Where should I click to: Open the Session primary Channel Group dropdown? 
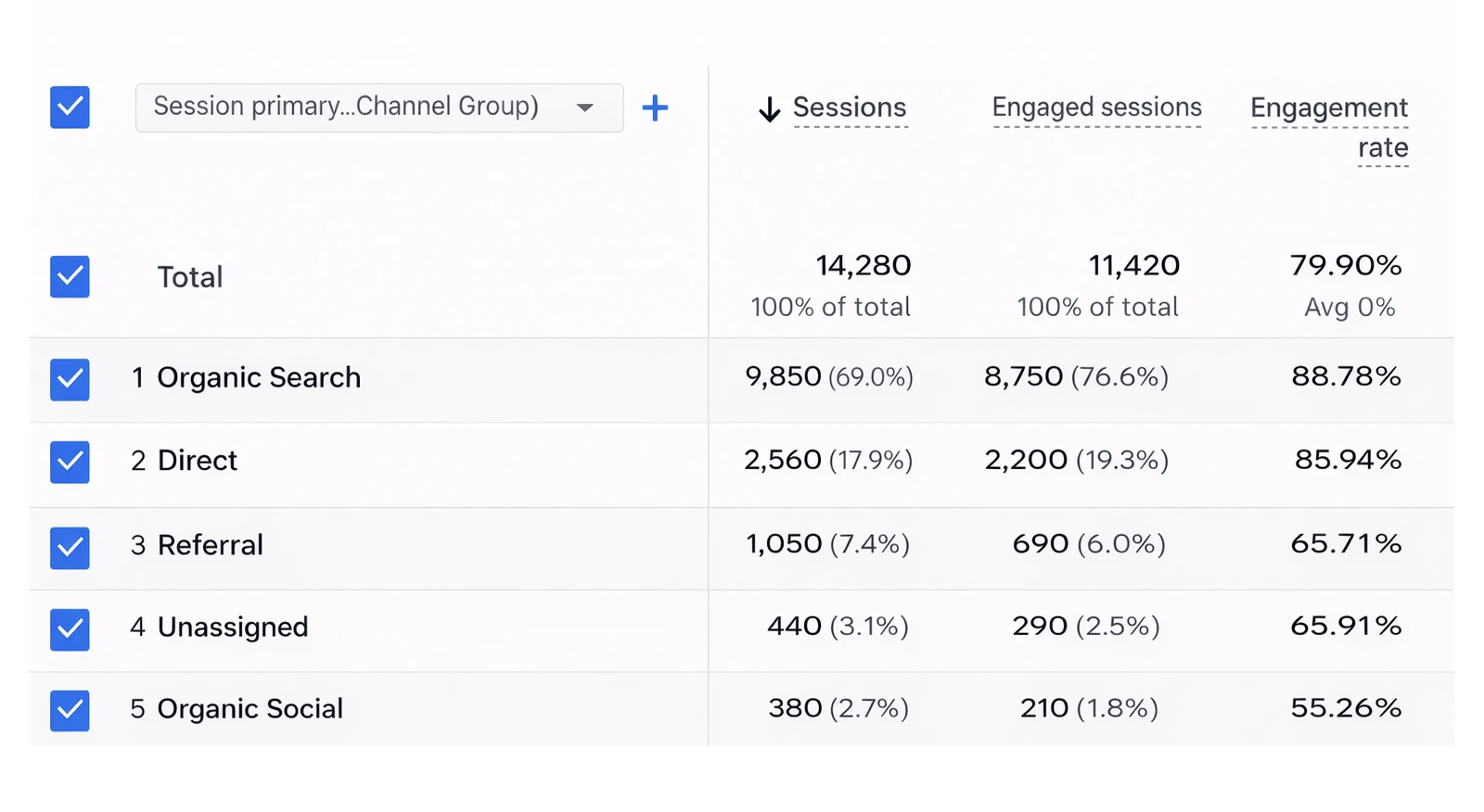click(x=362, y=108)
